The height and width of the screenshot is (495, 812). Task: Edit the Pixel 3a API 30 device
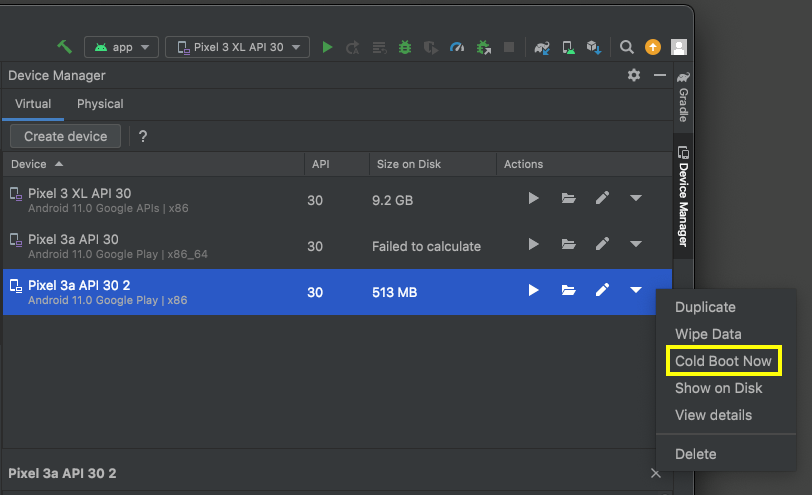602,245
